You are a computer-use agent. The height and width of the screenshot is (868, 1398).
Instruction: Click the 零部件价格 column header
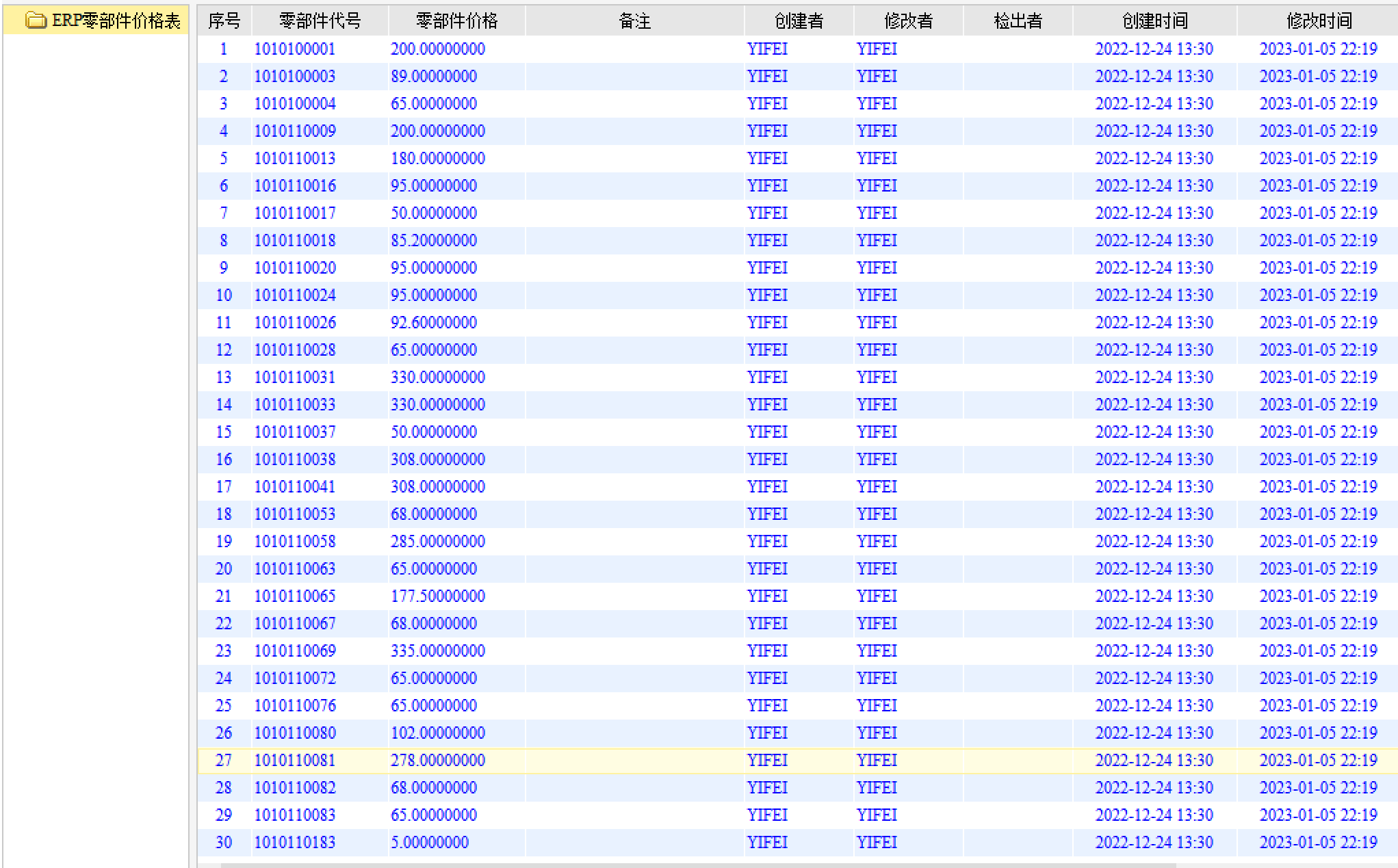456,21
